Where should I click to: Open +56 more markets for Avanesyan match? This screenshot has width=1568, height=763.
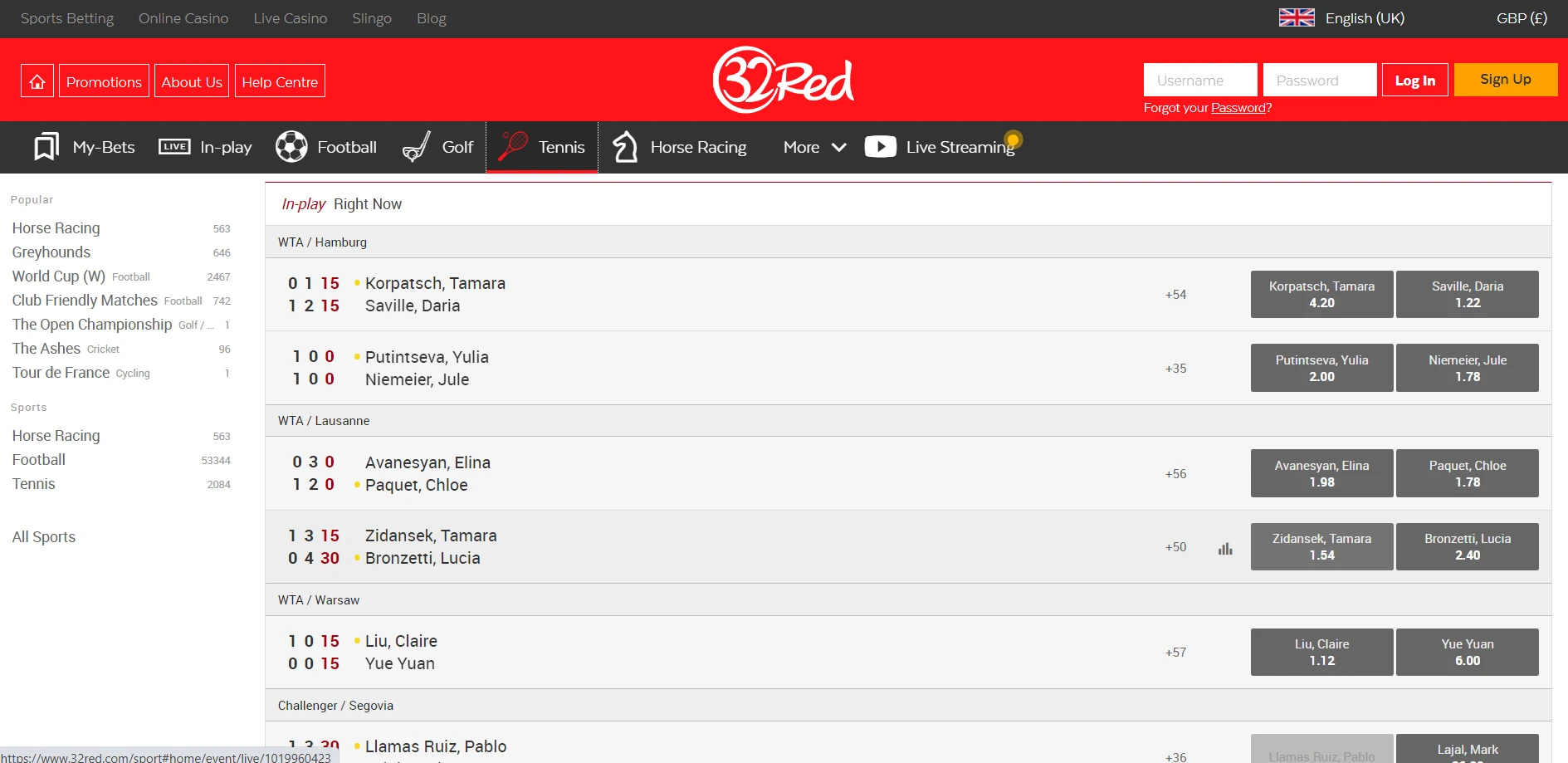click(x=1175, y=474)
